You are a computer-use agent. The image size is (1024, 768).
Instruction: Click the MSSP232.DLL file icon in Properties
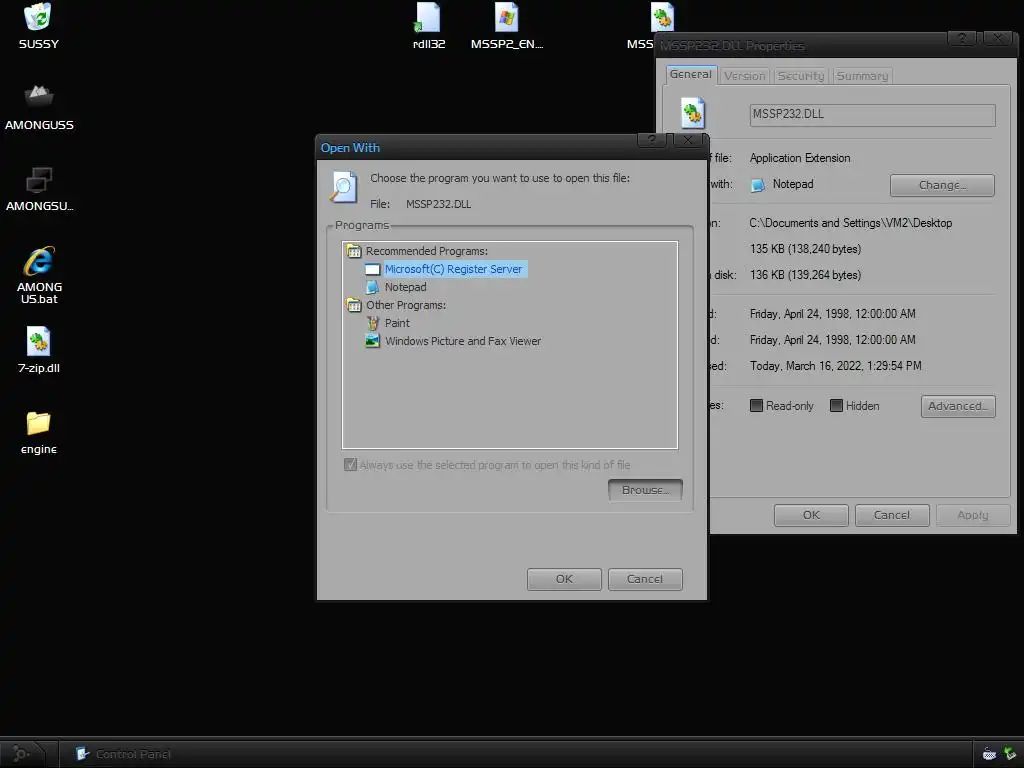(692, 113)
